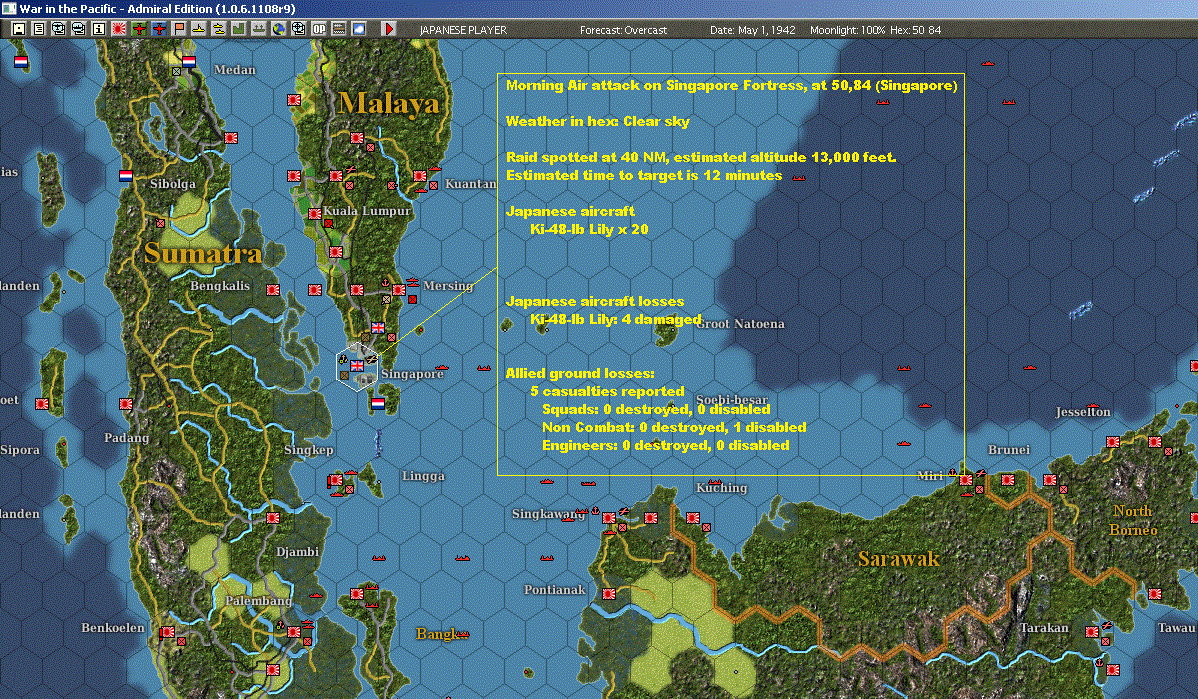Select Dutch flag base beside Medan
This screenshot has width=1198, height=699.
pyautogui.click(x=189, y=62)
